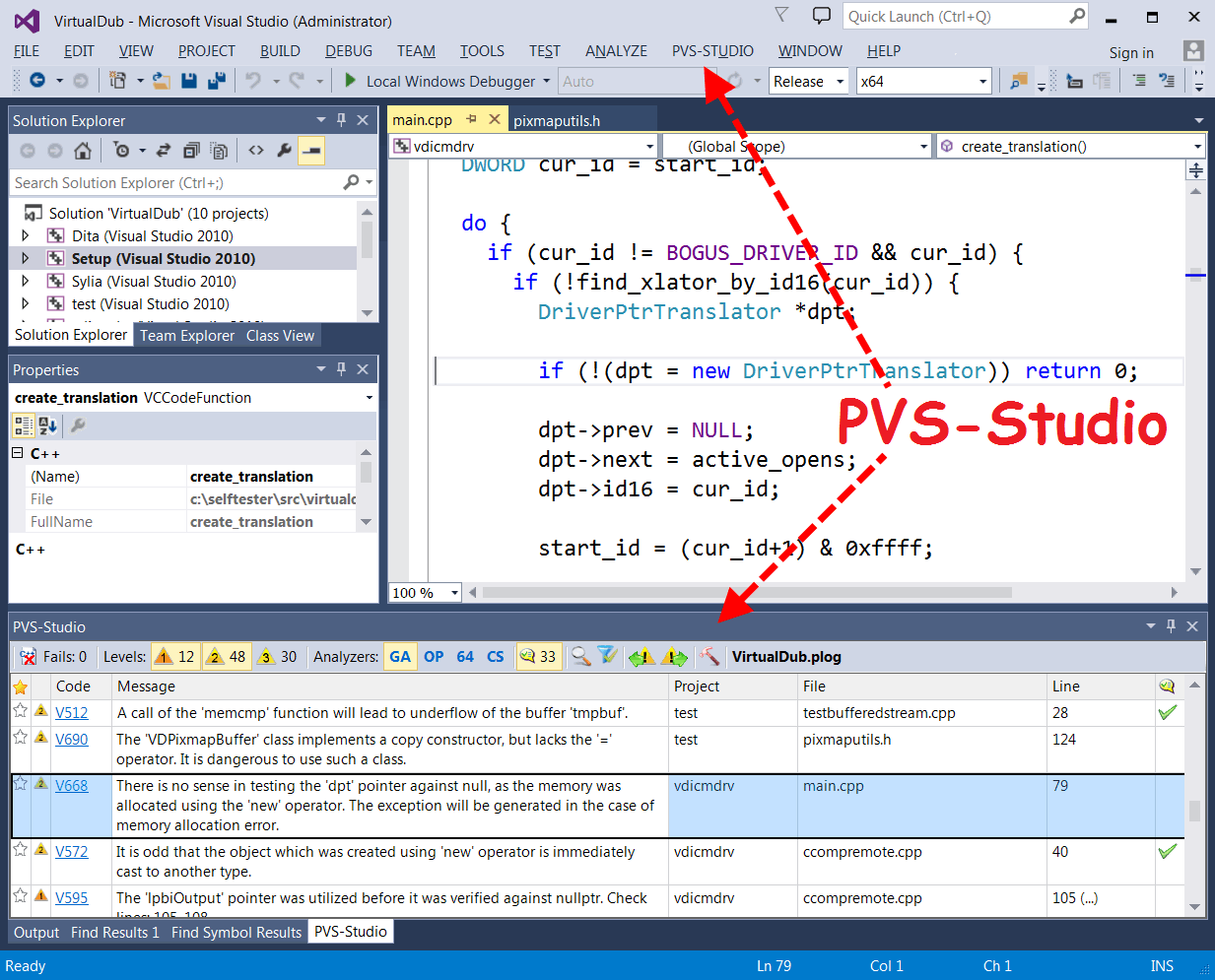This screenshot has width=1215, height=980.
Task: Open the V512 warning code link
Action: tap(72, 713)
